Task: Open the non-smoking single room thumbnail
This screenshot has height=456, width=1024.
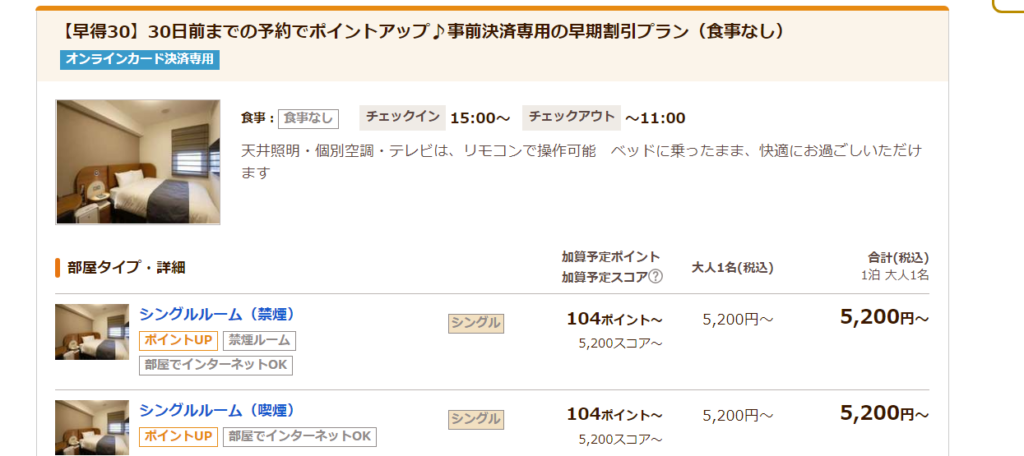Action: [92, 332]
